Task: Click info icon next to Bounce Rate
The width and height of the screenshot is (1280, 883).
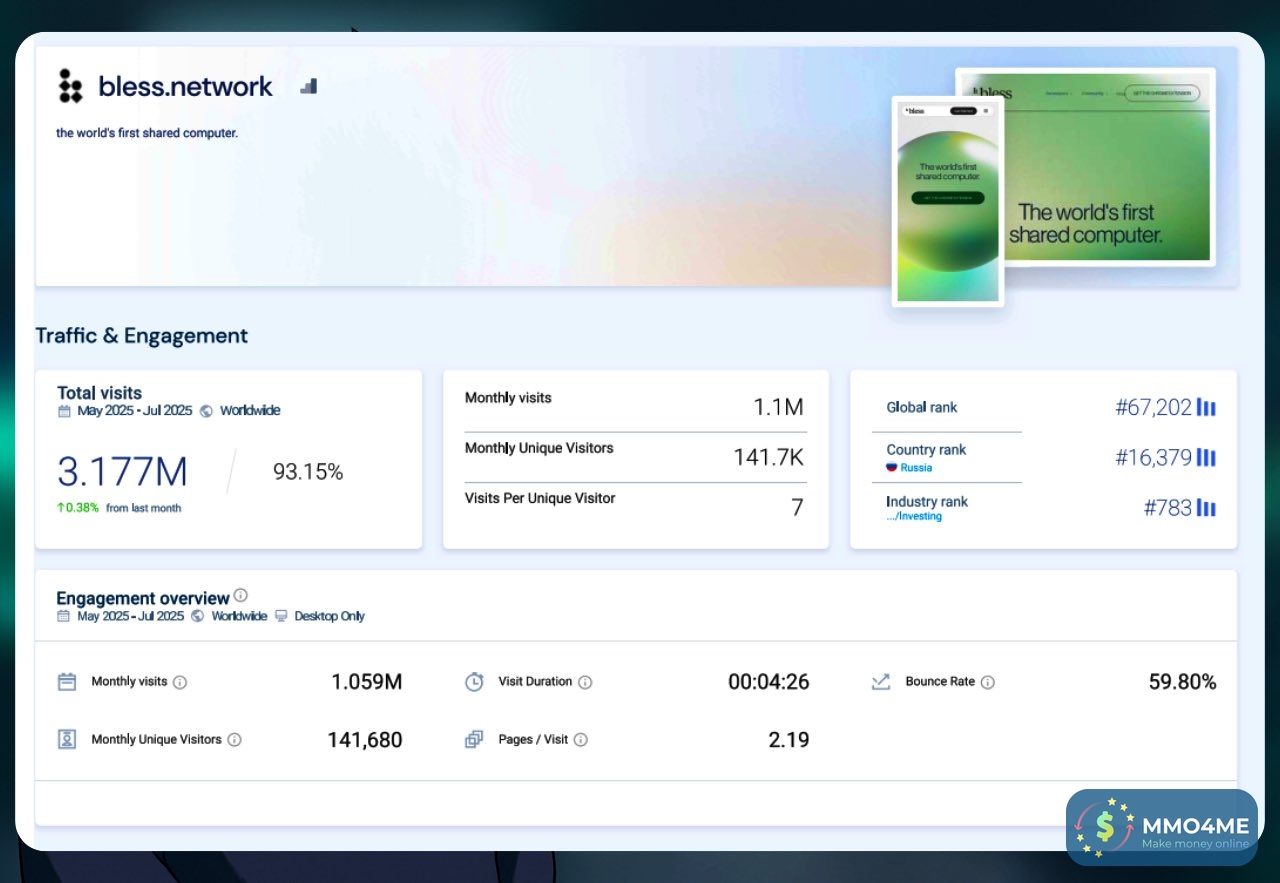Action: (987, 682)
